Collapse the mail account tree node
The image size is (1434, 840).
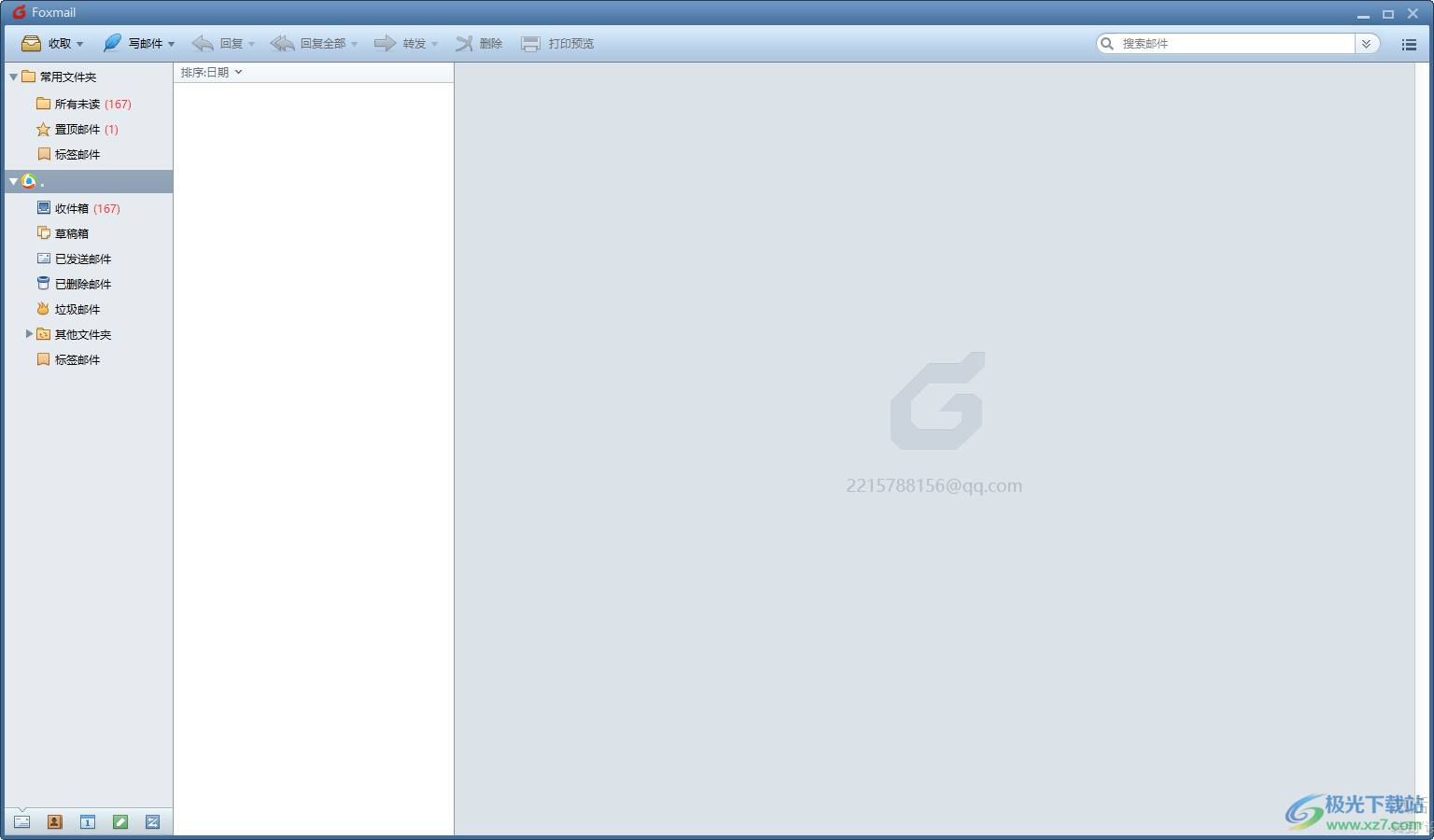[x=13, y=181]
